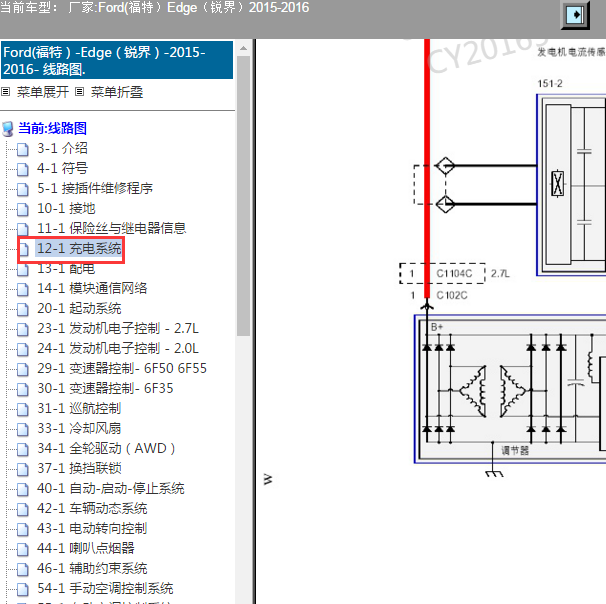
Task: Click the page icon beside 33-1 冷却风扇
Action: coord(23,429)
